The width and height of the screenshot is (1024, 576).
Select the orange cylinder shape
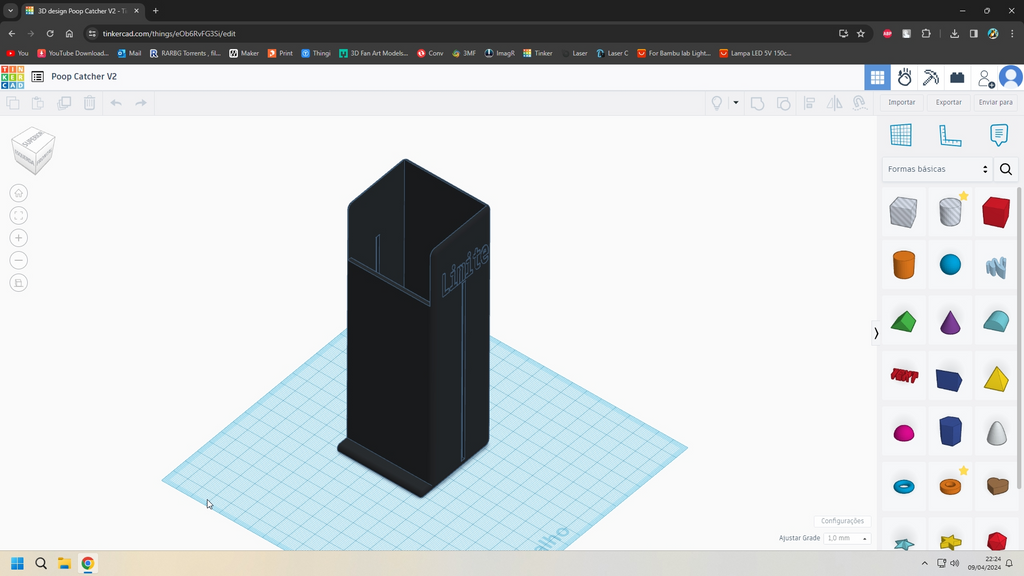(904, 264)
